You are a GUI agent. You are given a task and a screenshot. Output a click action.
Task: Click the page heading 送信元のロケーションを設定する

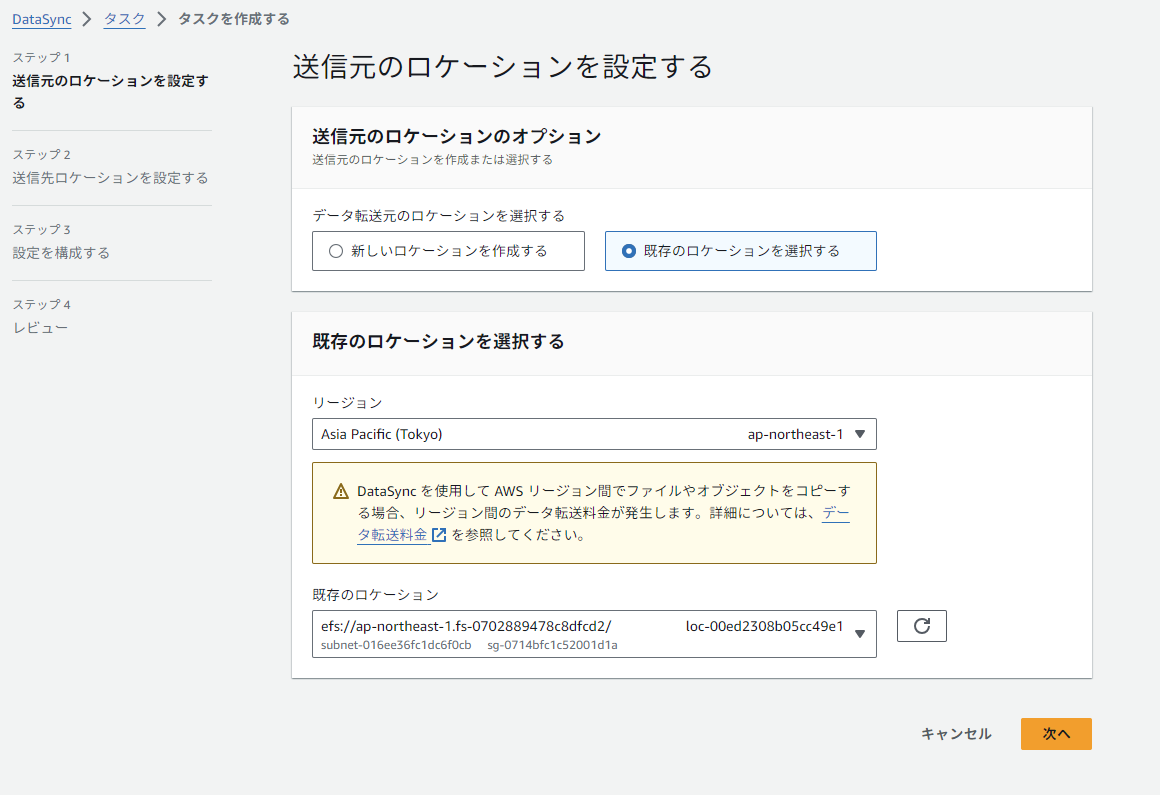[x=502, y=67]
